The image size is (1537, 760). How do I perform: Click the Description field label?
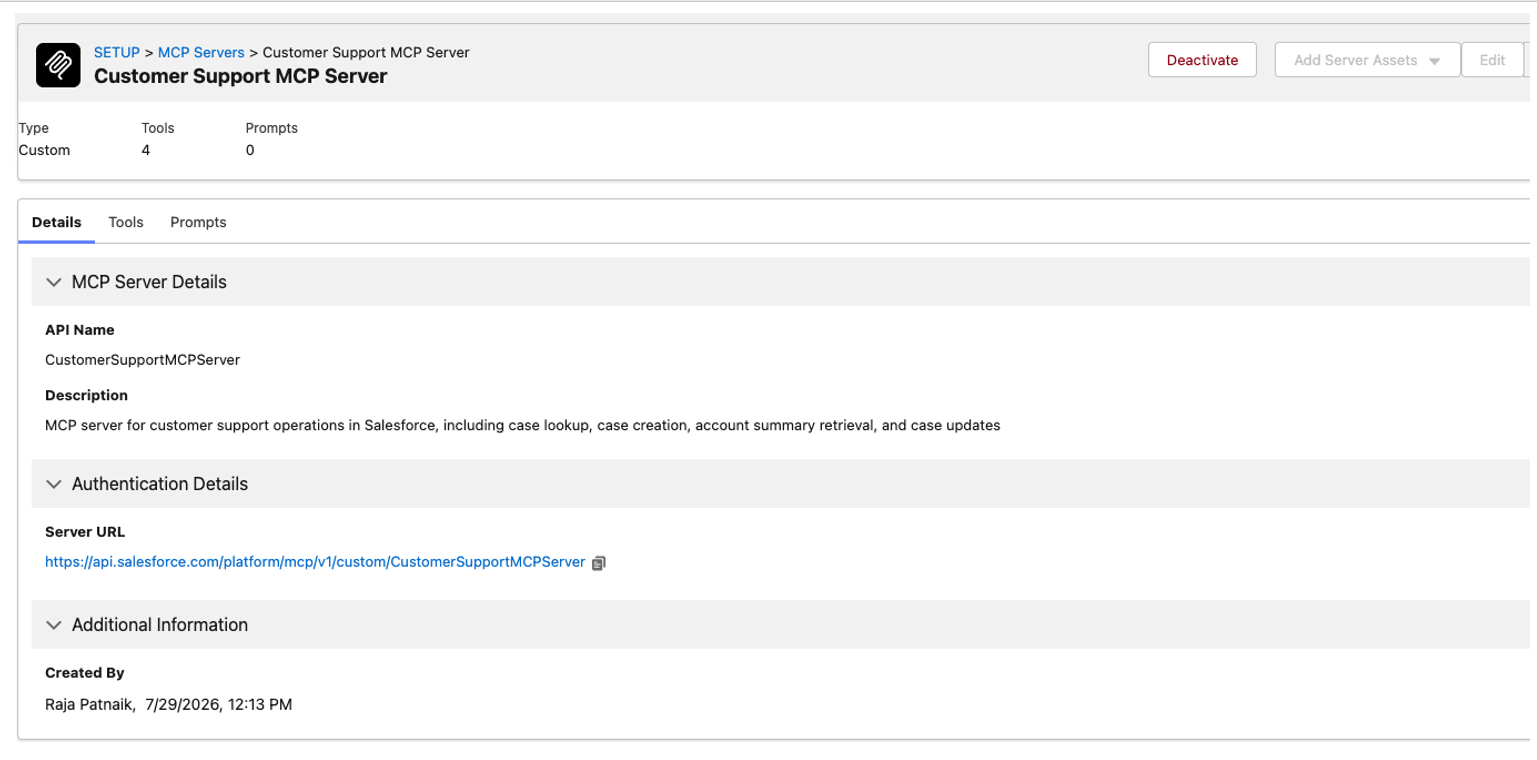pyautogui.click(x=86, y=395)
